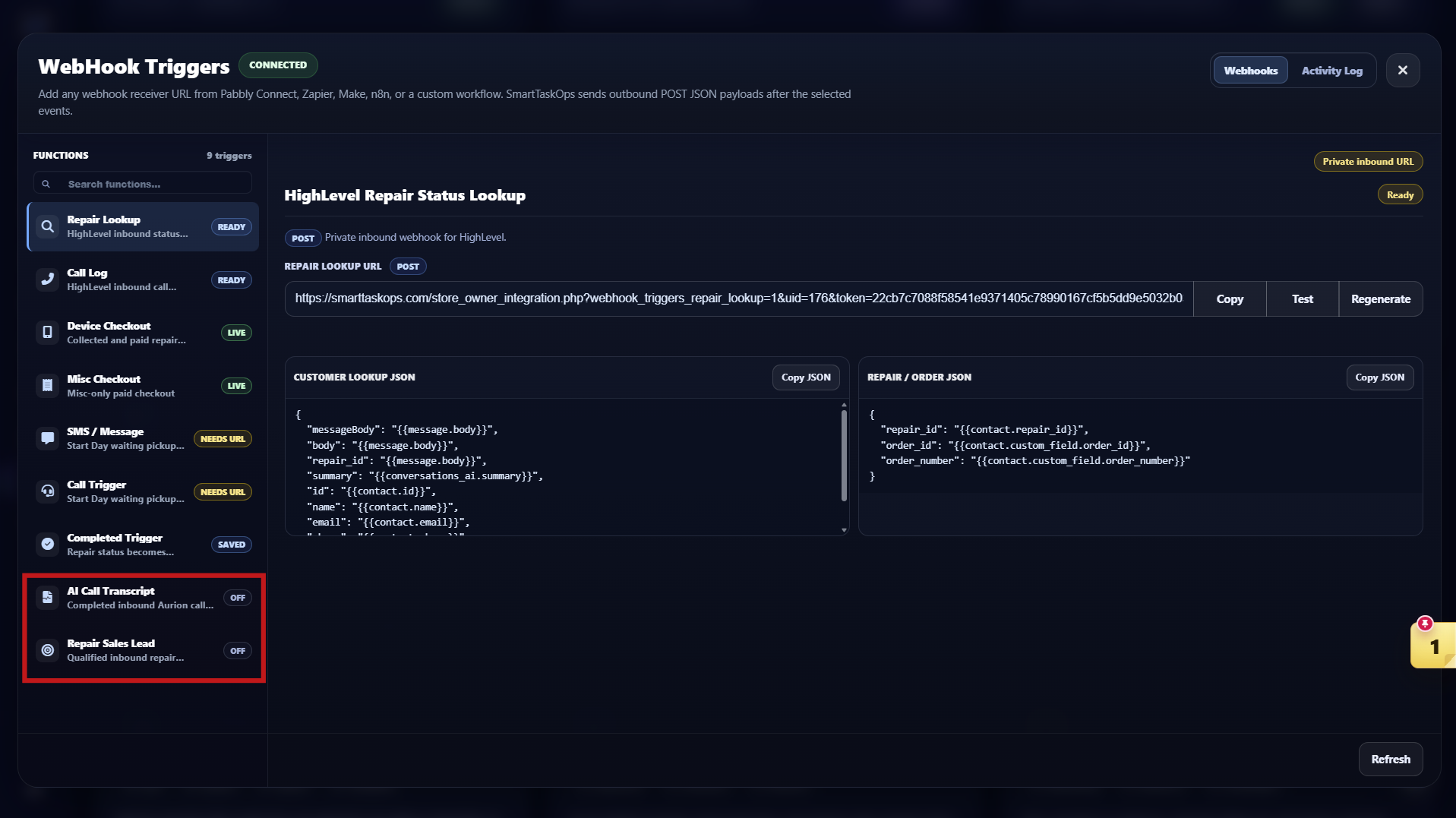Click the Device Checkout phone icon
This screenshot has width=1456, height=818.
[x=47, y=333]
